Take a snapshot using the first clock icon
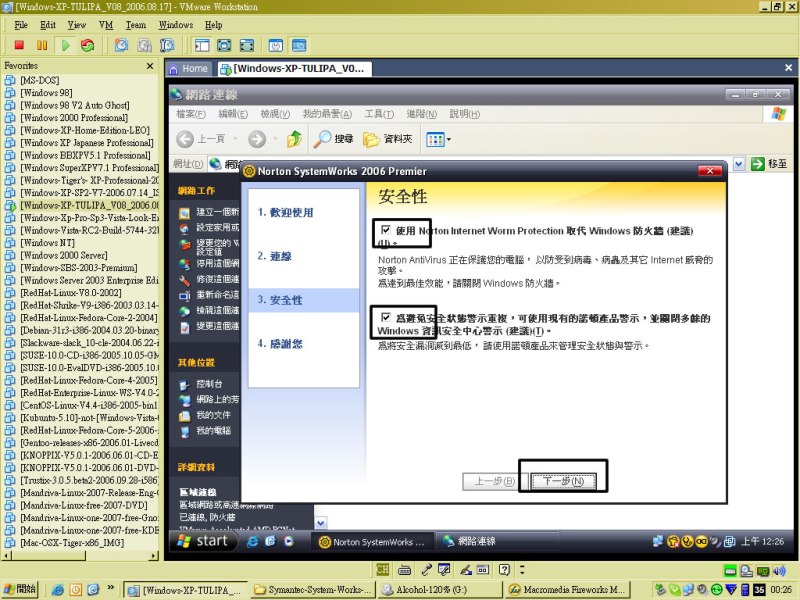Image resolution: width=800 pixels, height=600 pixels. click(121, 45)
